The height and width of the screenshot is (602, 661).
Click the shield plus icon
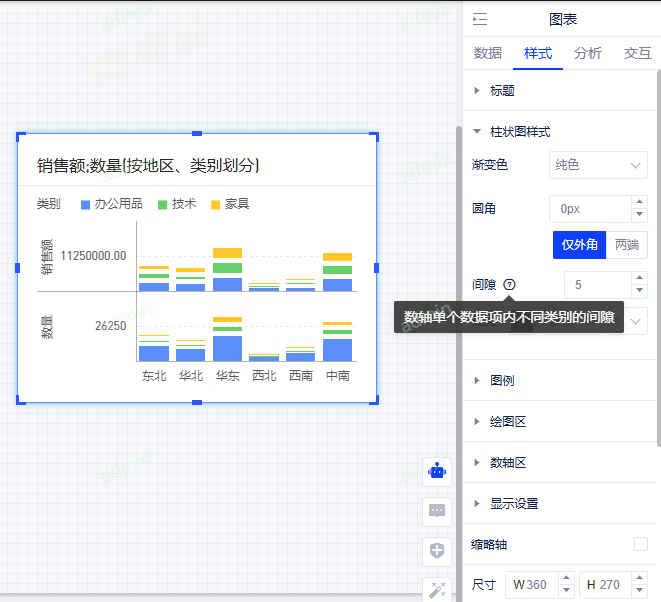[x=437, y=550]
